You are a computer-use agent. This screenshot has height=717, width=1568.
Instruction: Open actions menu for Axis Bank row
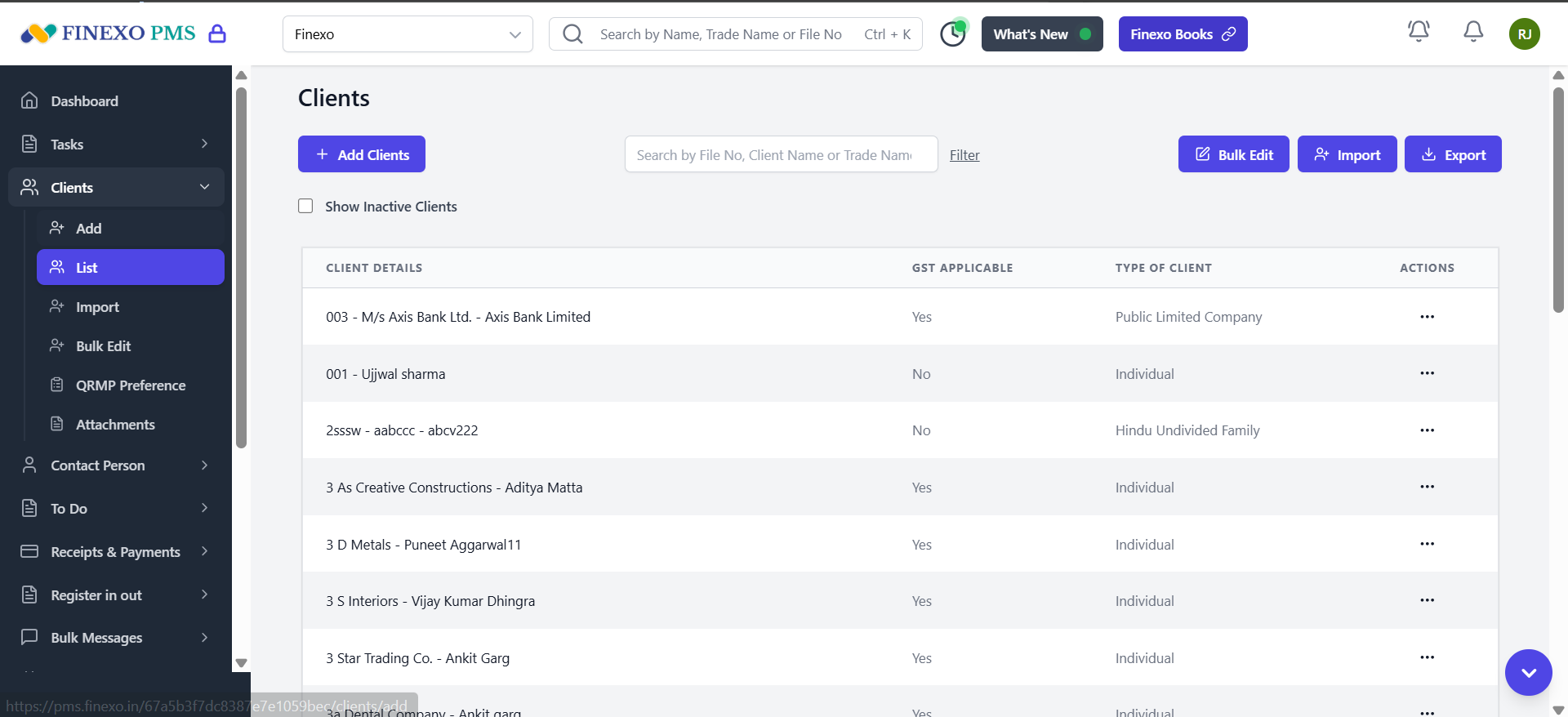pyautogui.click(x=1427, y=317)
